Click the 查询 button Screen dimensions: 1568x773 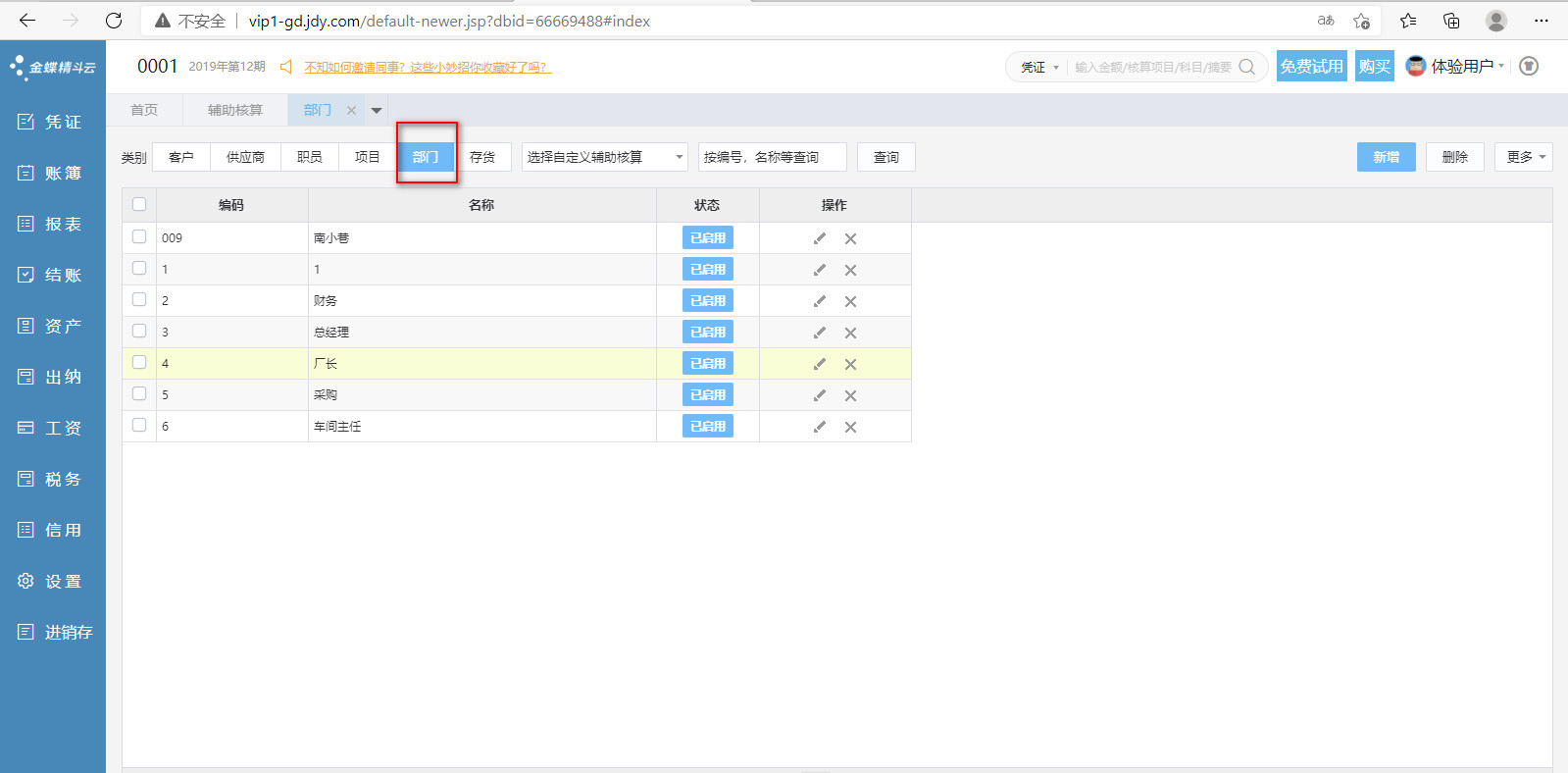tap(886, 157)
